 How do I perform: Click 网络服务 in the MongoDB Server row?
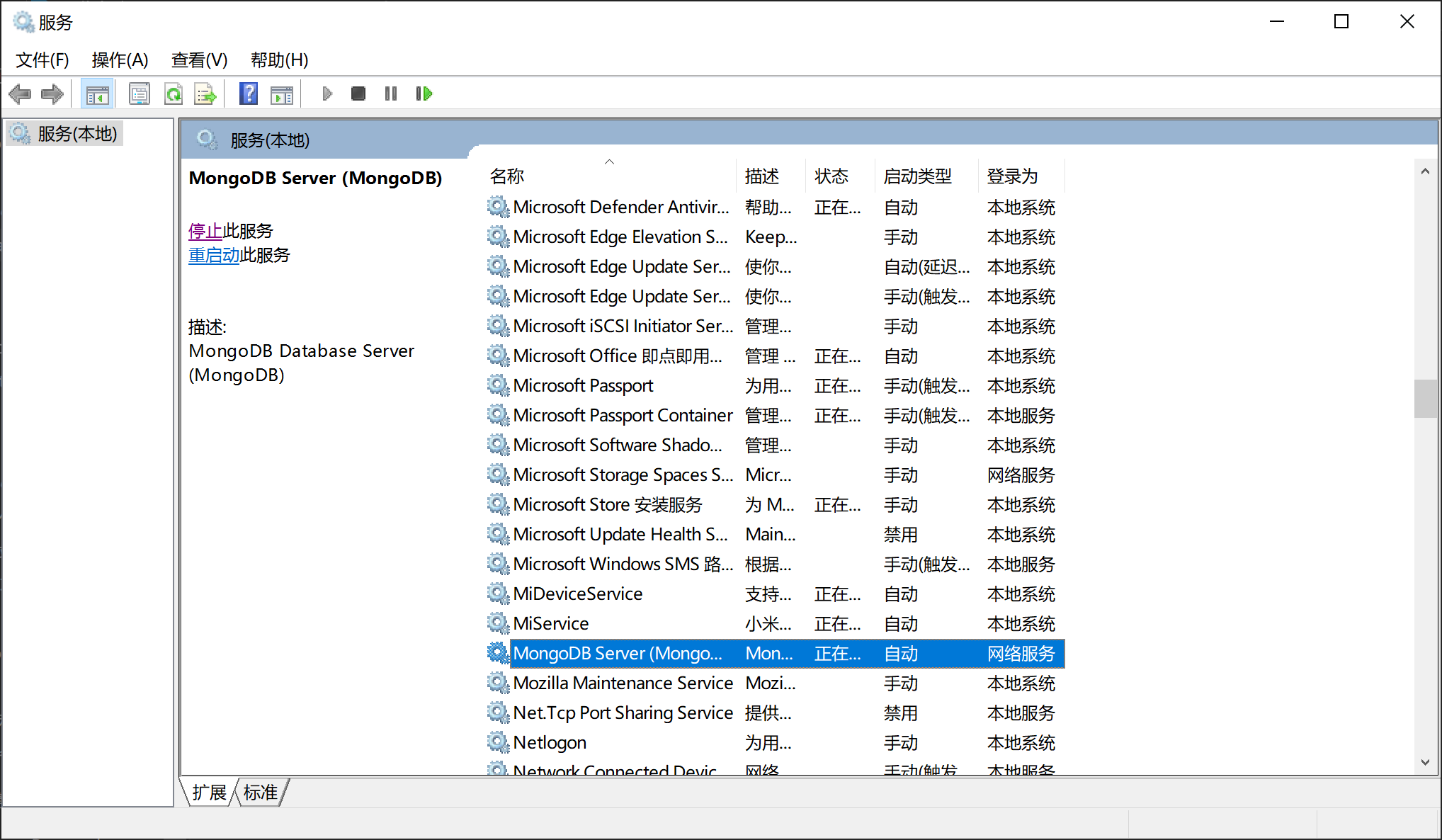tap(1021, 653)
